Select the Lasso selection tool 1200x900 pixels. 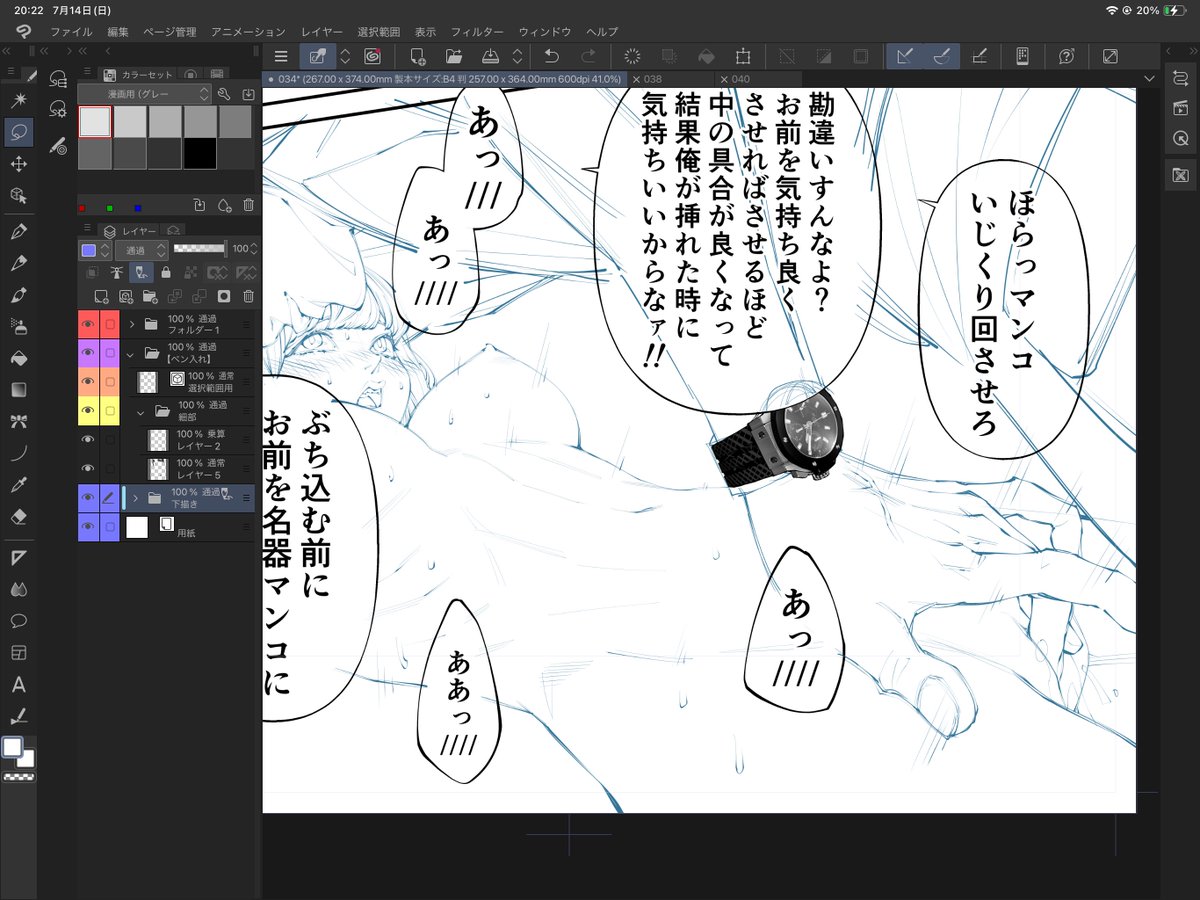click(18, 132)
